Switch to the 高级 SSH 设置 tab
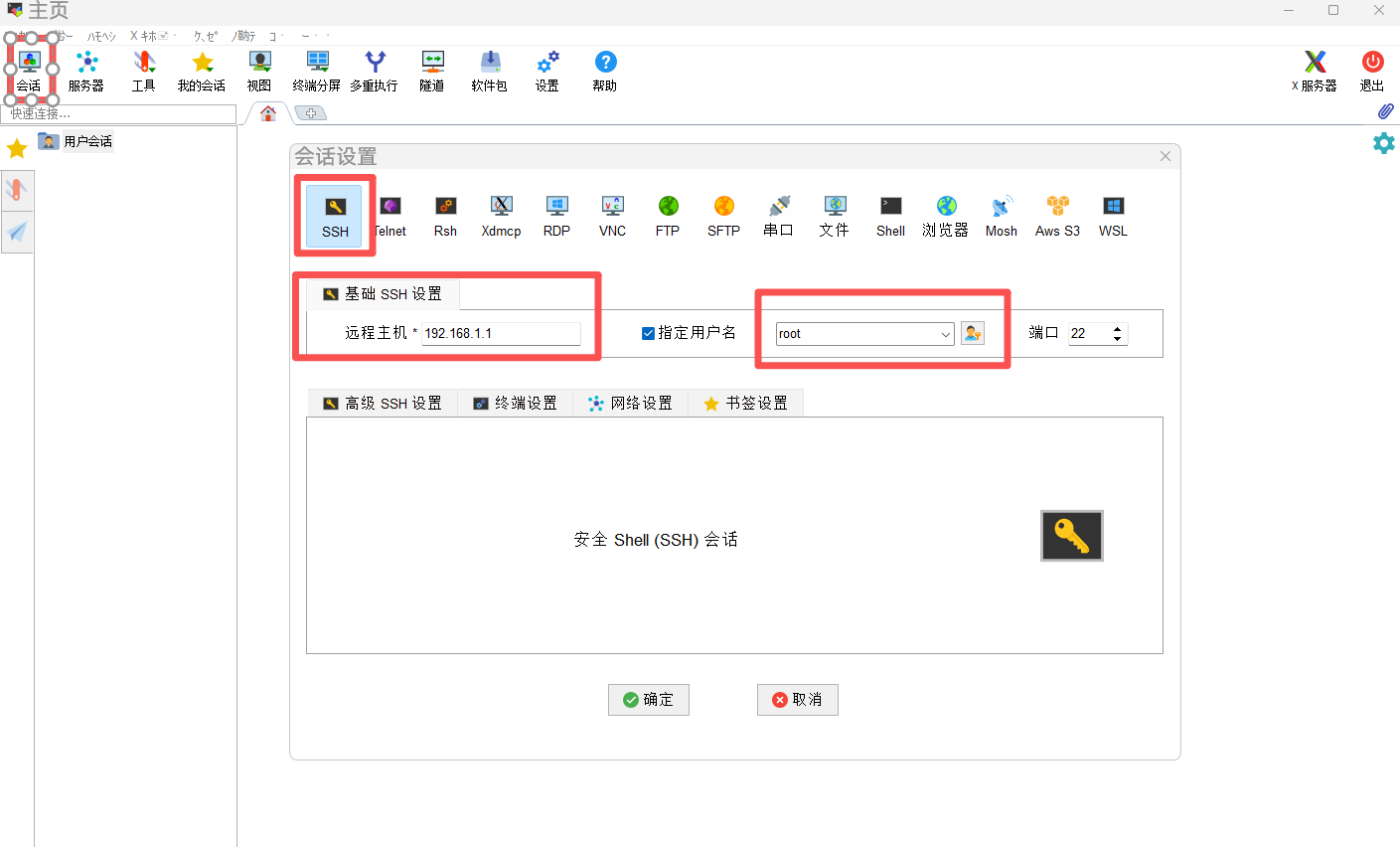The height and width of the screenshot is (847, 1400). tap(383, 403)
